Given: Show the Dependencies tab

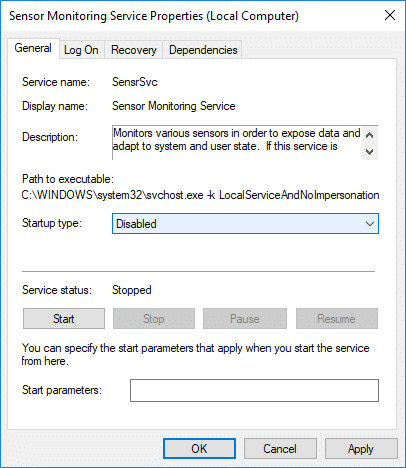Looking at the screenshot, I should coord(203,50).
